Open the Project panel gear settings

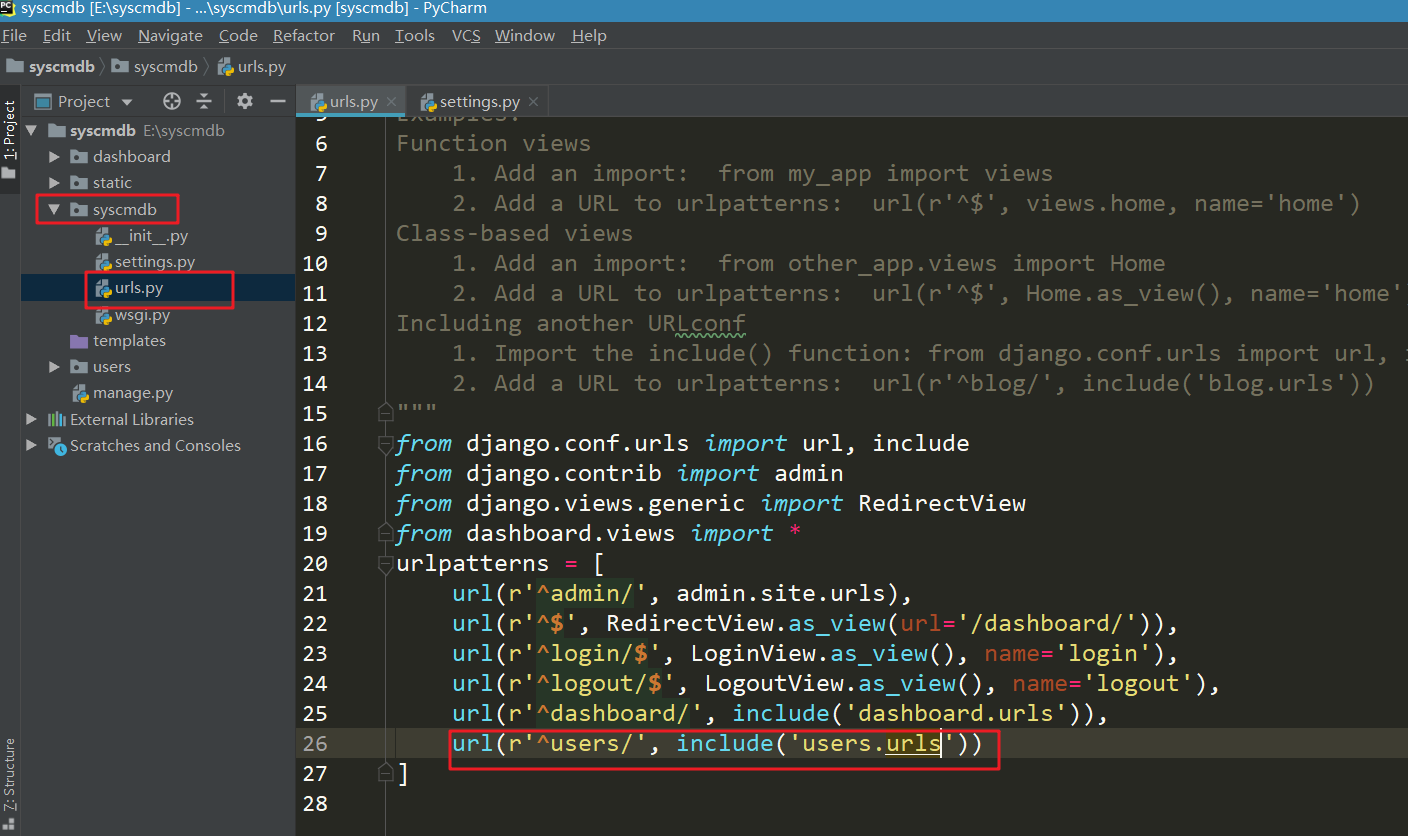click(x=245, y=101)
